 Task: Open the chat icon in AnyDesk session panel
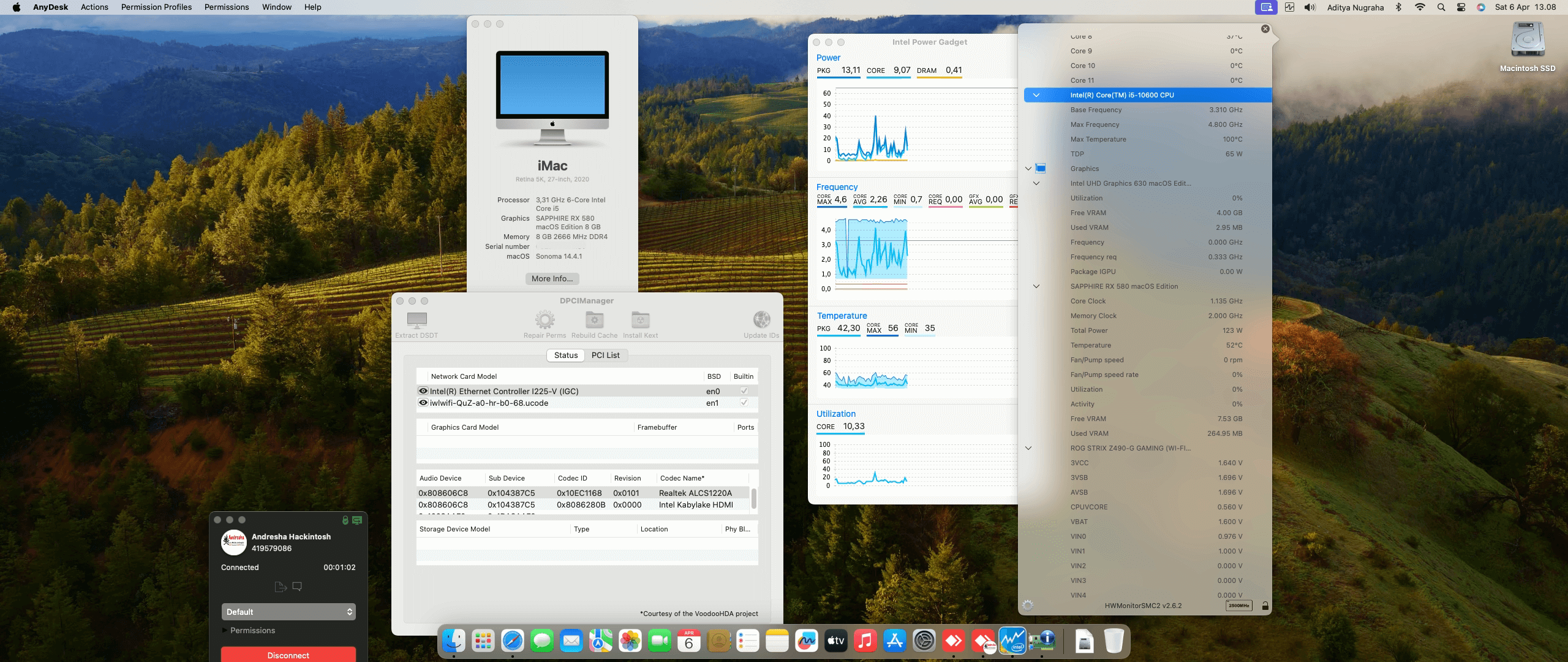point(298,587)
